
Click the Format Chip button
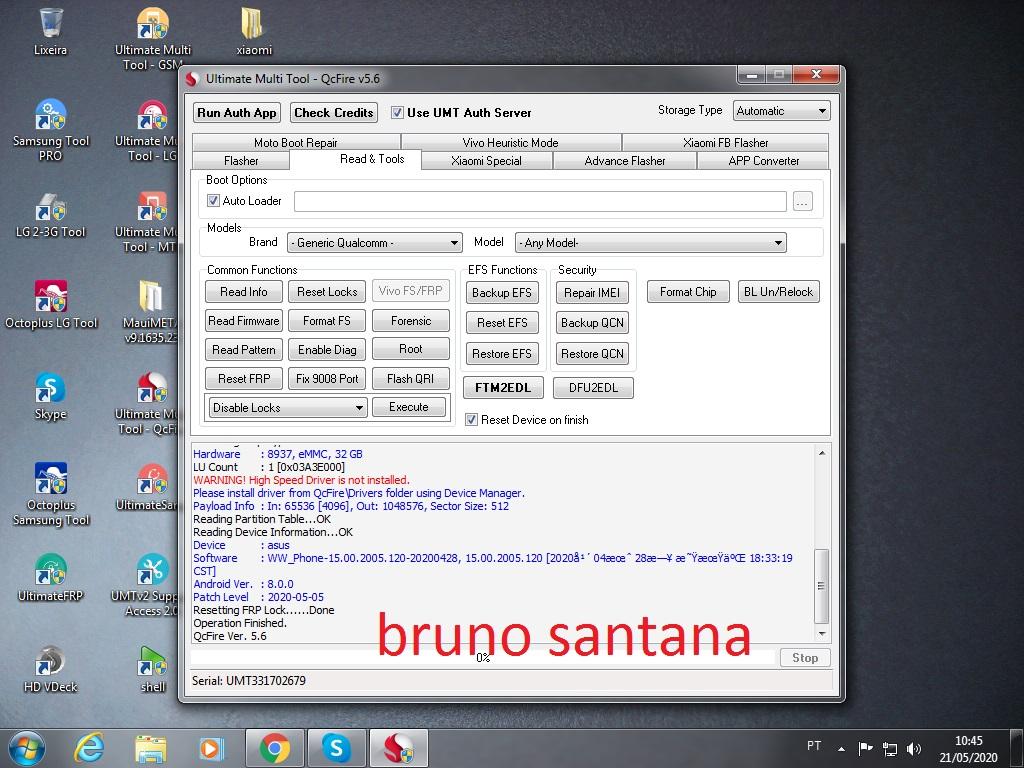point(688,292)
